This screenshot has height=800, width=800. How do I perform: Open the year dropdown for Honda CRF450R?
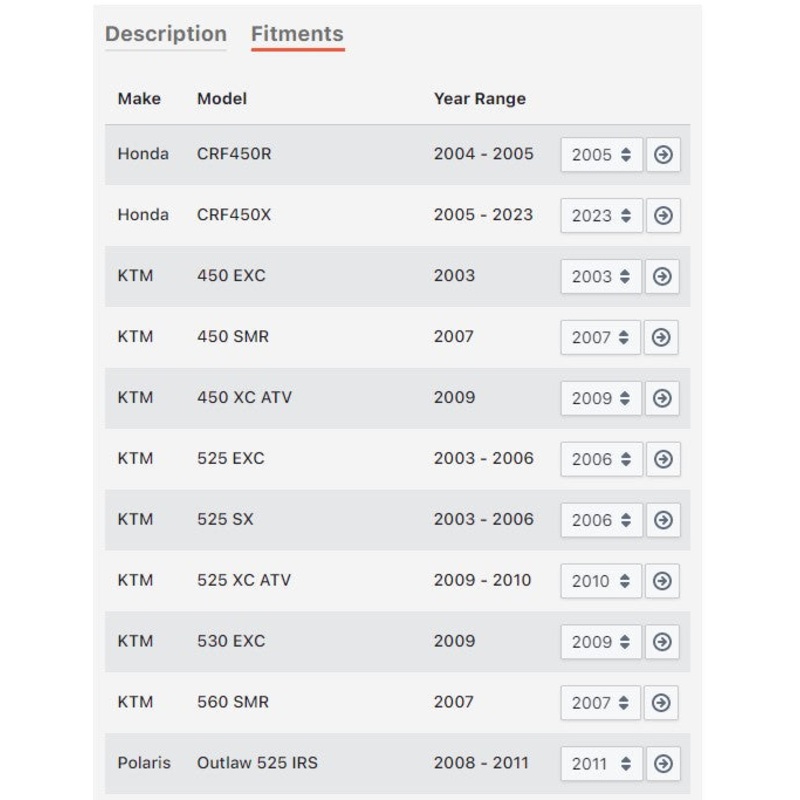pos(602,155)
